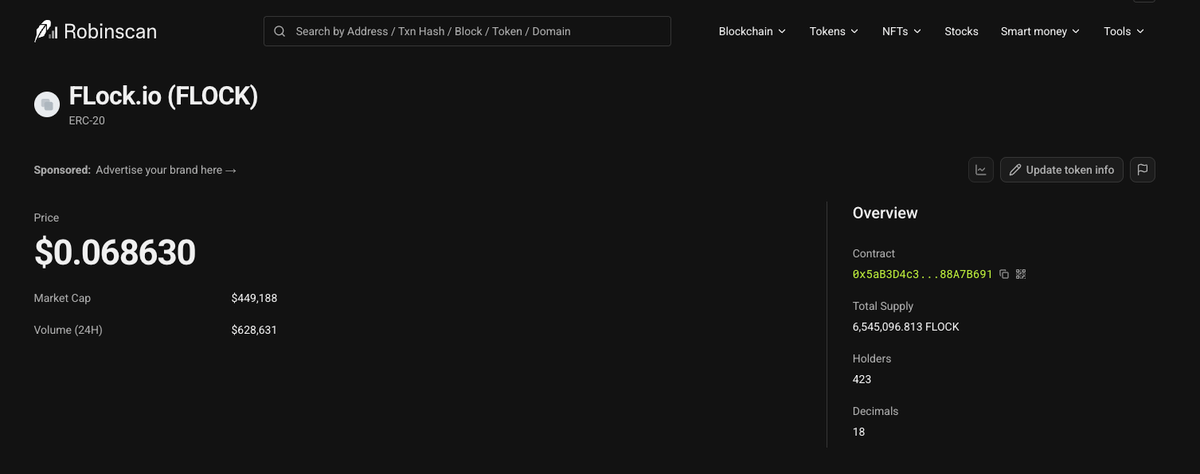Select the $0.068630 price value
This screenshot has height=474, width=1200.
click(115, 253)
